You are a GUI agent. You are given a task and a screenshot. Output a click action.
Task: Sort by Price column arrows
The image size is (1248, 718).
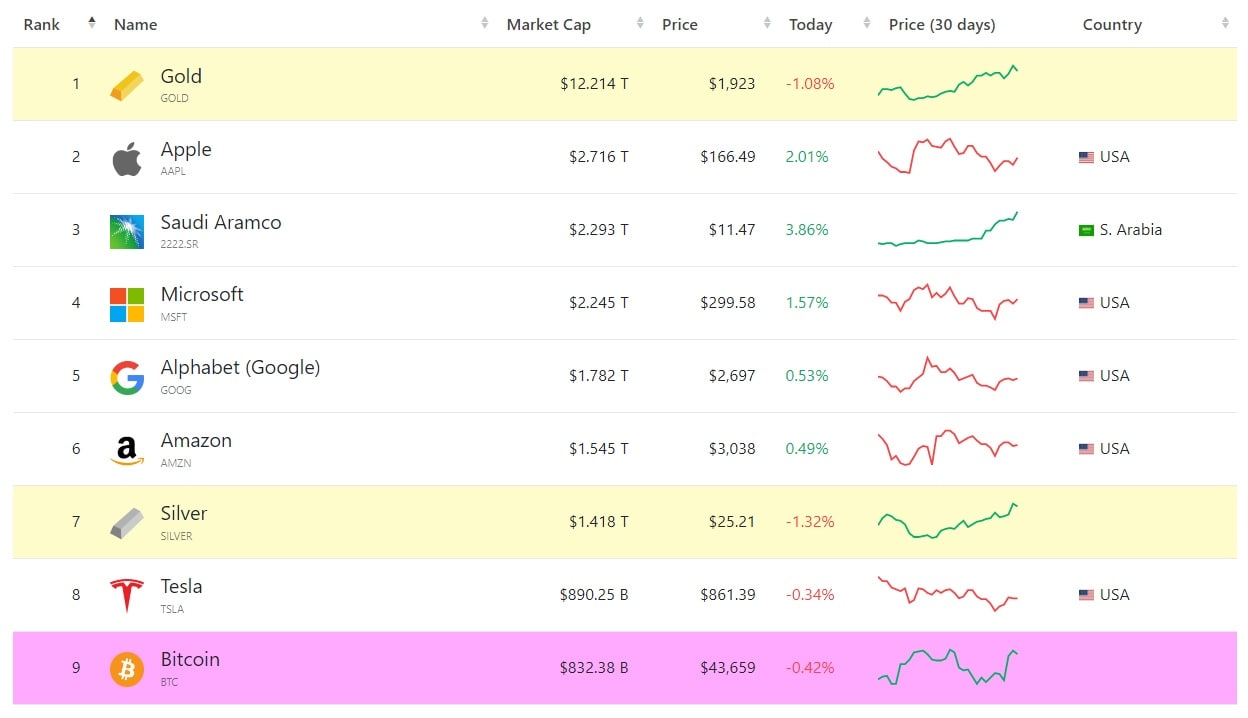pos(767,24)
